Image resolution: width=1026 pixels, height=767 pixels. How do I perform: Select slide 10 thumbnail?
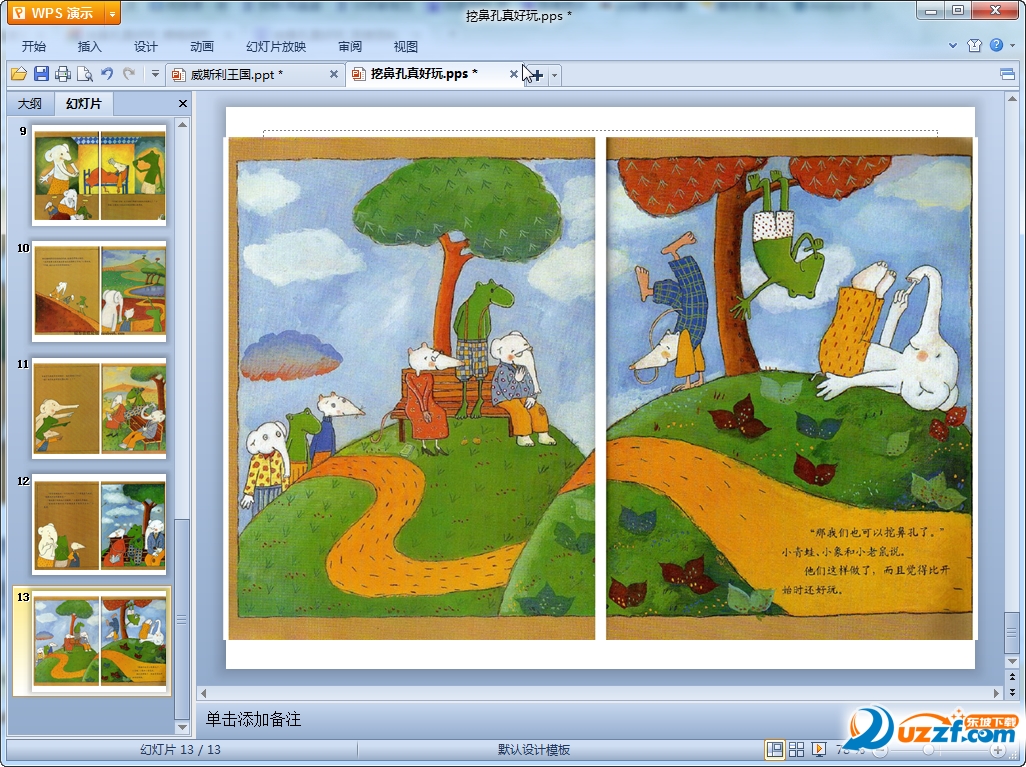[x=99, y=292]
